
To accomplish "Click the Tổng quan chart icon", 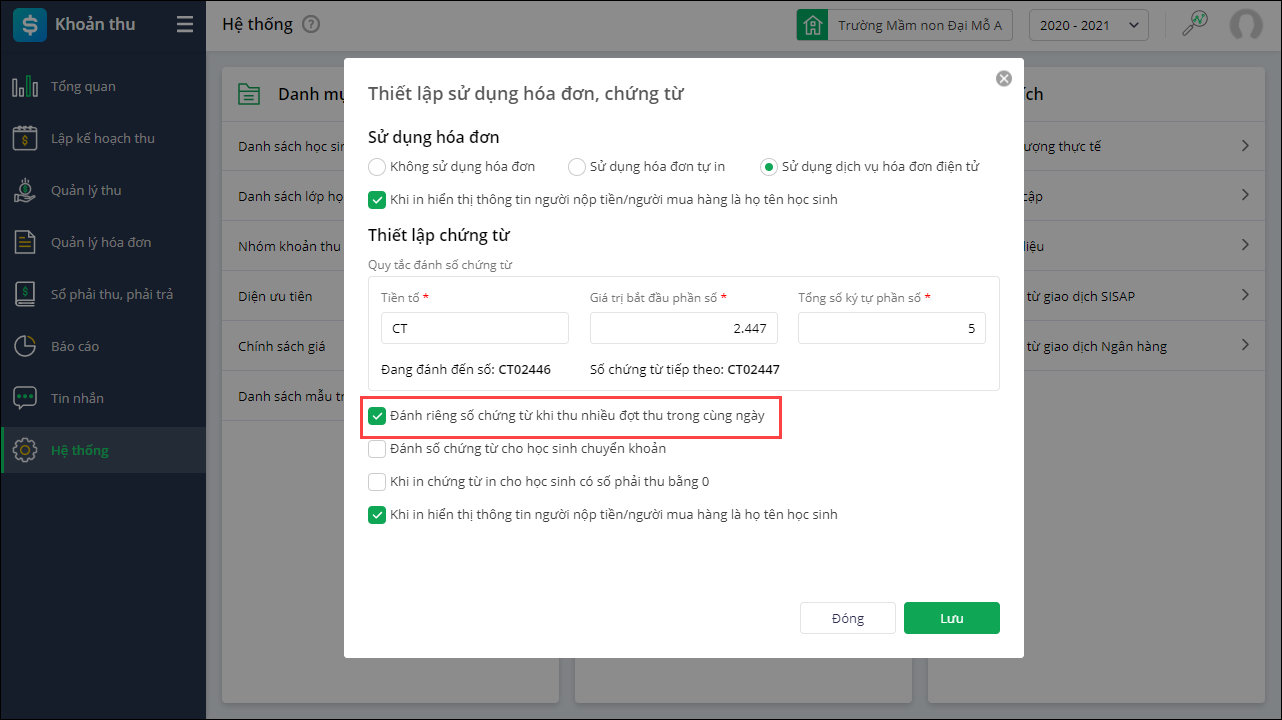I will click(25, 87).
